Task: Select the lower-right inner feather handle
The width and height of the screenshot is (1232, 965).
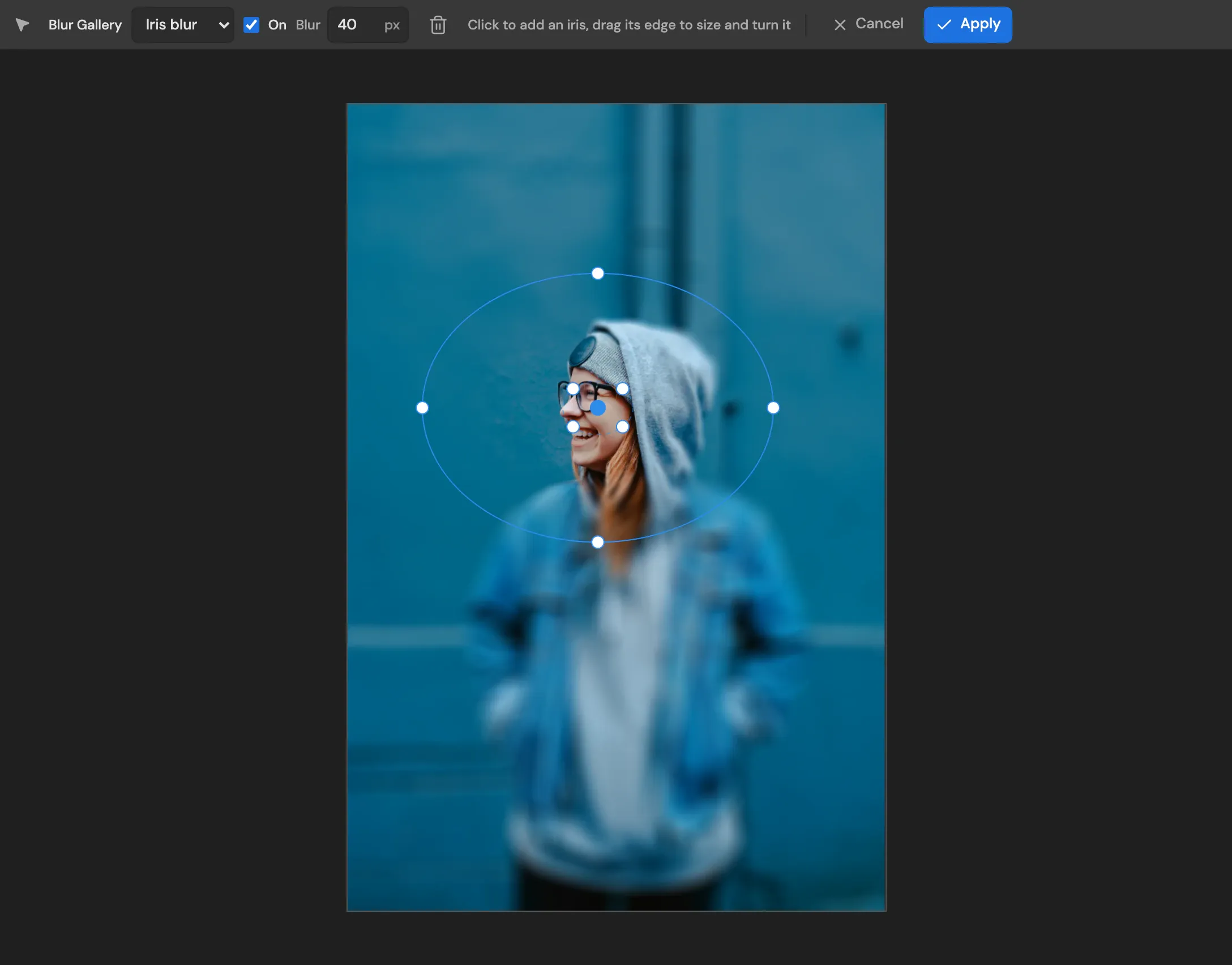Action: click(623, 426)
